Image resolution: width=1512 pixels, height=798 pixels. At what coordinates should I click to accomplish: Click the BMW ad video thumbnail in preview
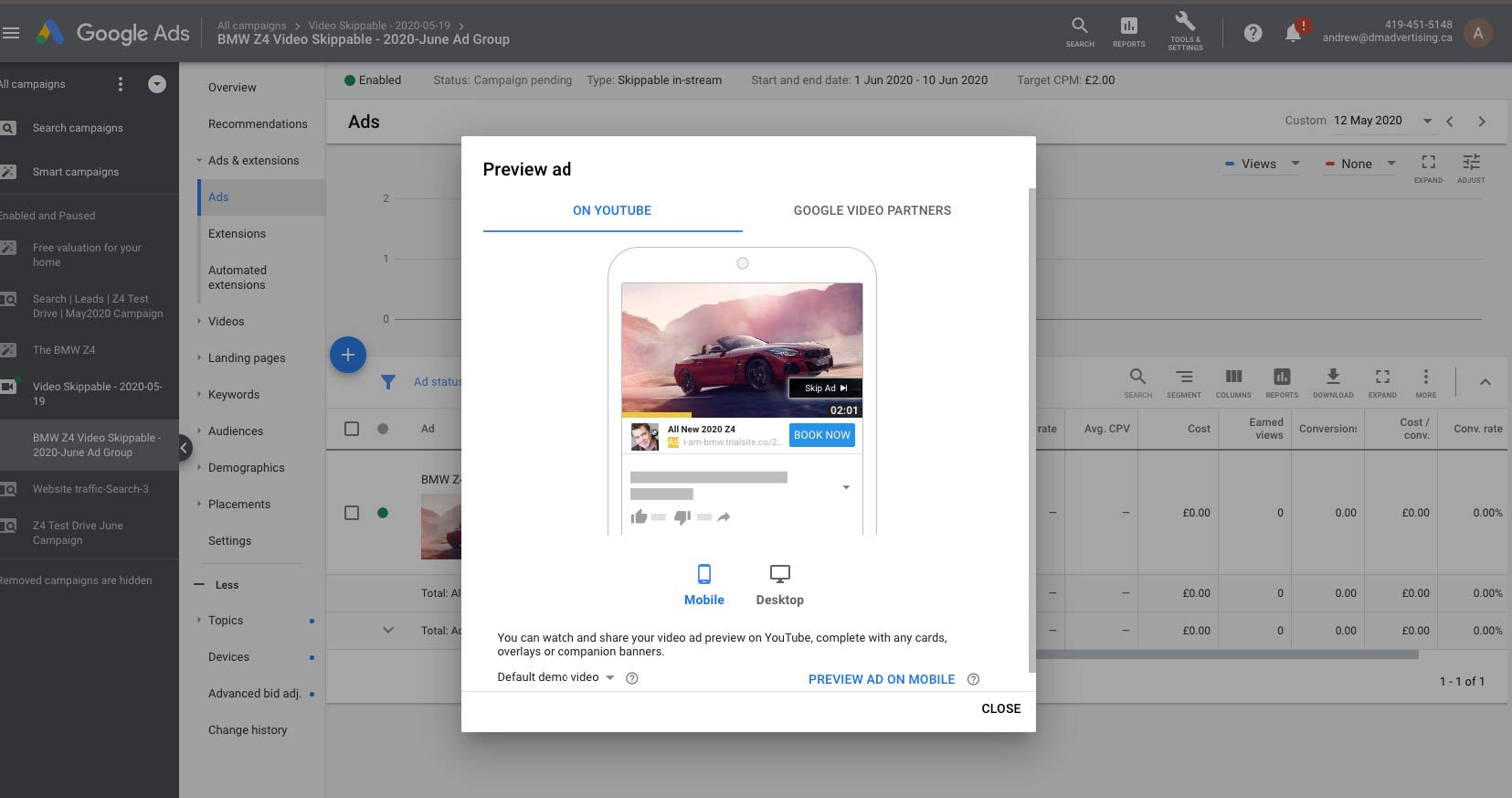click(x=742, y=348)
